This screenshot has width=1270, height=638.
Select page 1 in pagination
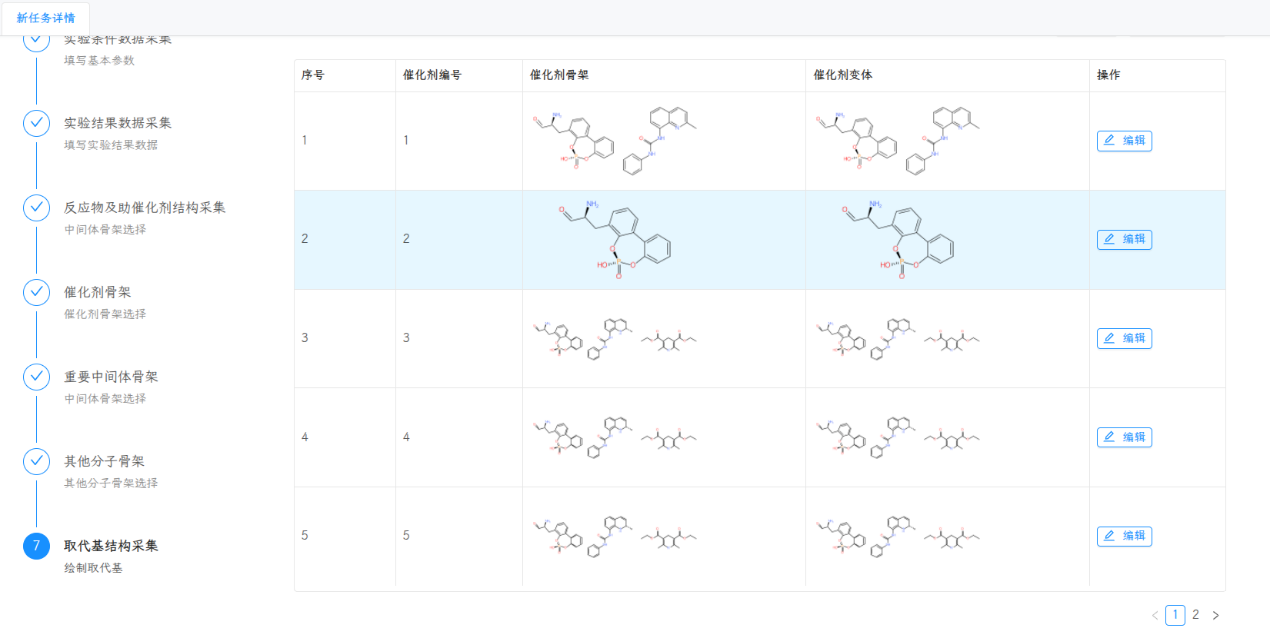tap(1175, 615)
